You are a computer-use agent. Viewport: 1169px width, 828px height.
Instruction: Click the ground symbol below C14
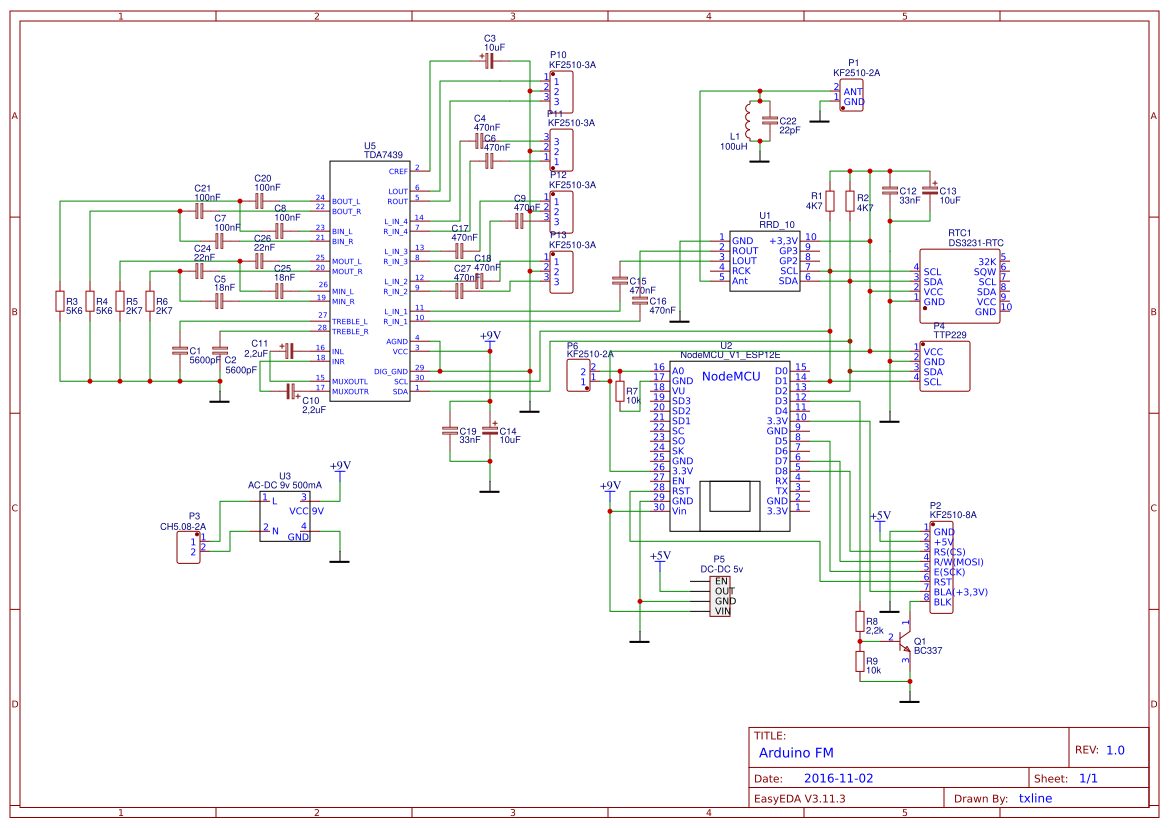[x=489, y=490]
